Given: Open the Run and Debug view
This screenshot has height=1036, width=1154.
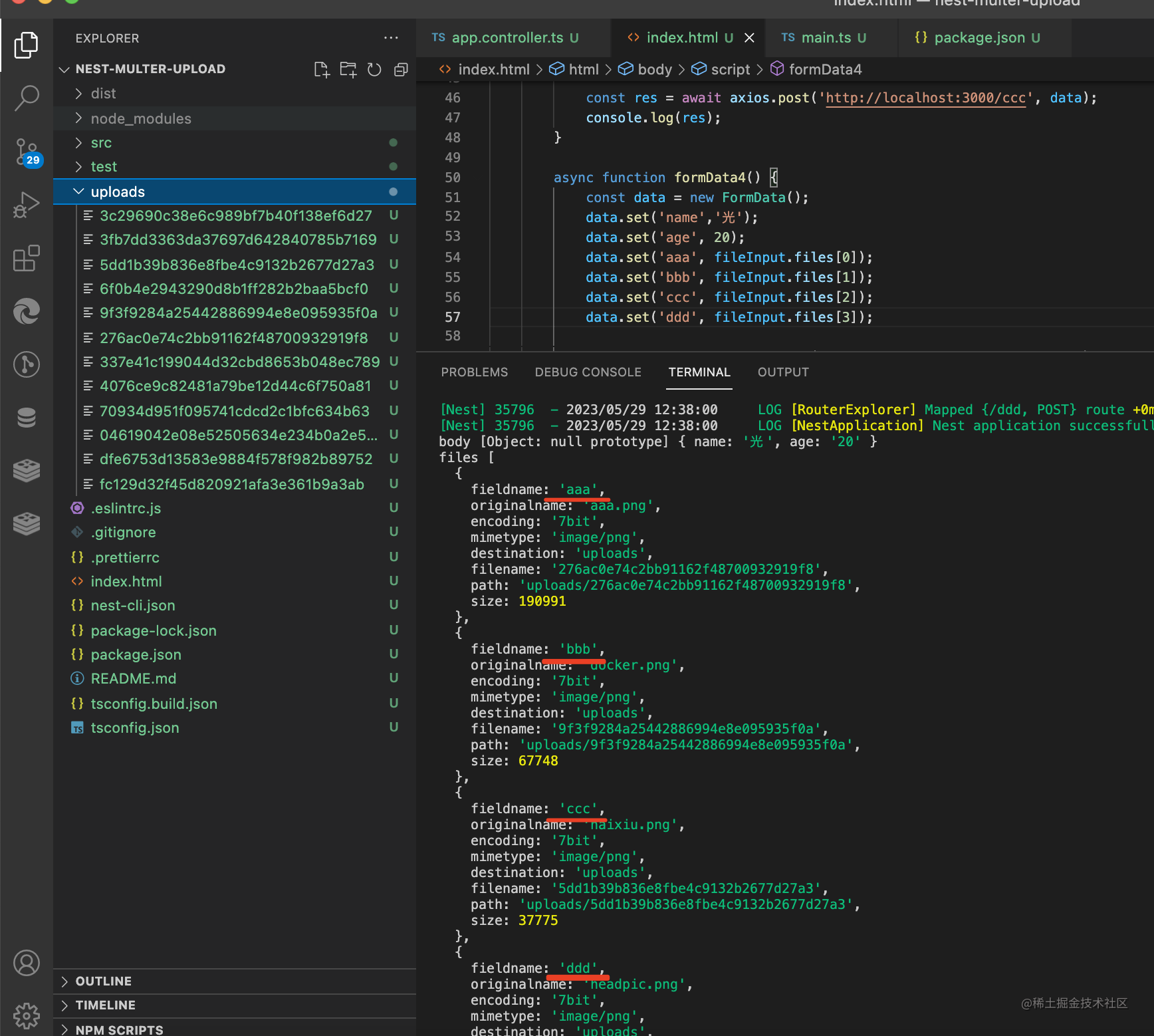Looking at the screenshot, I should [27, 205].
